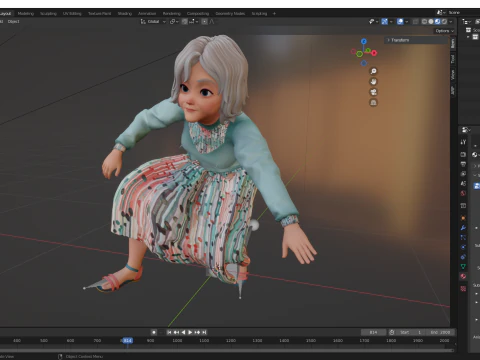Viewport: 480px width, 360px height.
Task: Switch to the UV Editing workspace tab
Action: pyautogui.click(x=72, y=14)
